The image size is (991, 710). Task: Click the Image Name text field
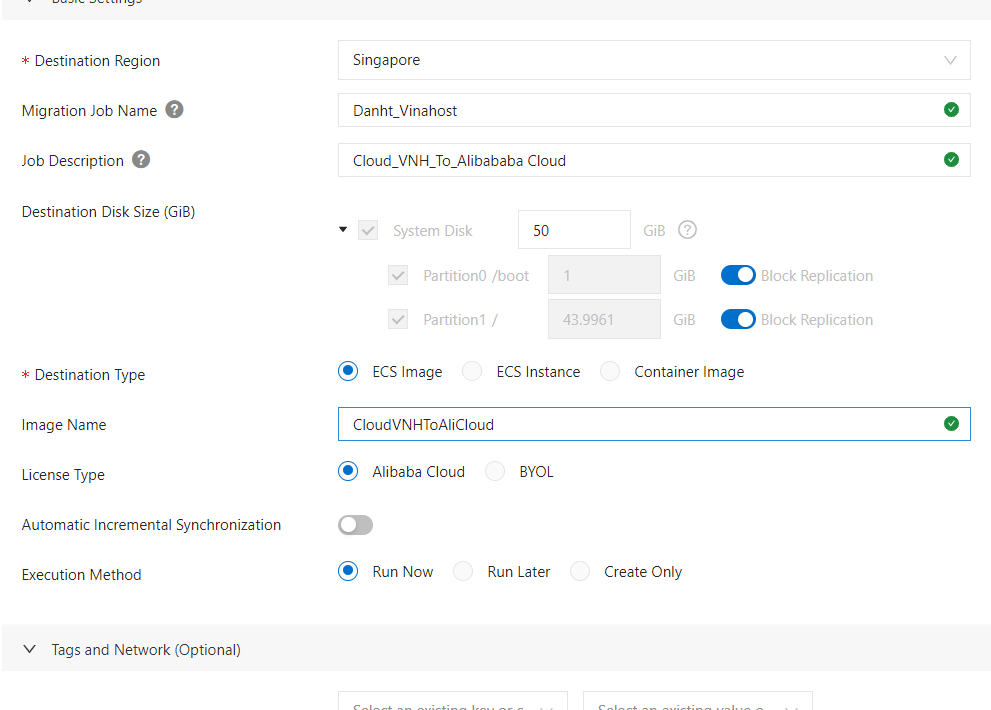pos(640,424)
